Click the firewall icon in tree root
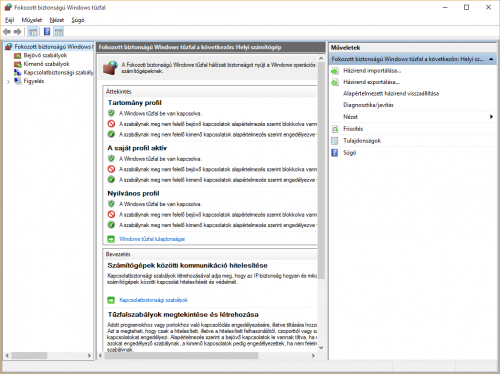The height and width of the screenshot is (374, 500). click(9, 47)
